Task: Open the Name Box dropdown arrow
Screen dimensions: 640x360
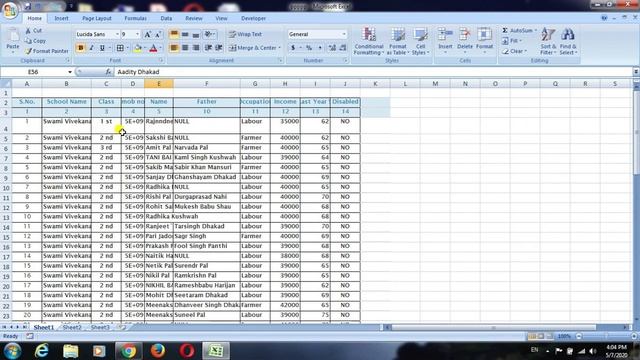Action: tap(70, 72)
